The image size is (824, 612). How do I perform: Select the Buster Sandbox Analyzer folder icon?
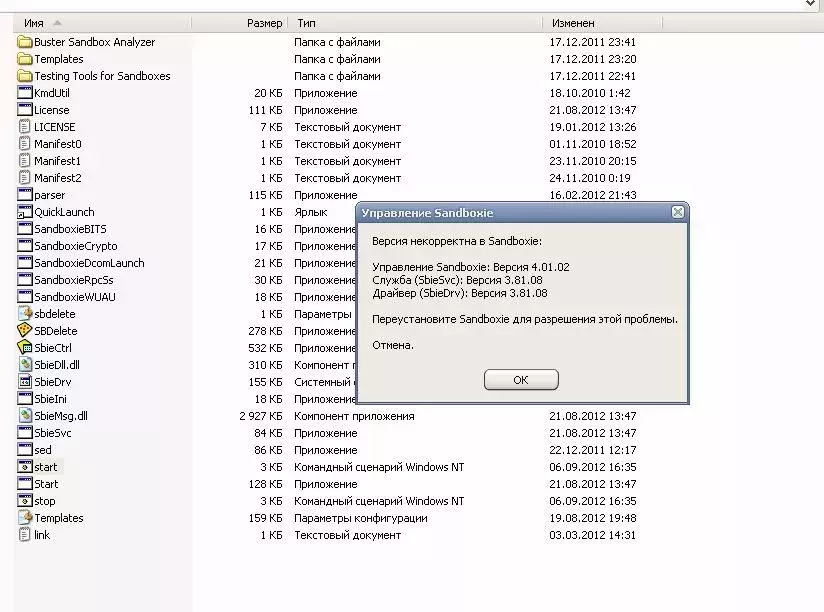[25, 42]
